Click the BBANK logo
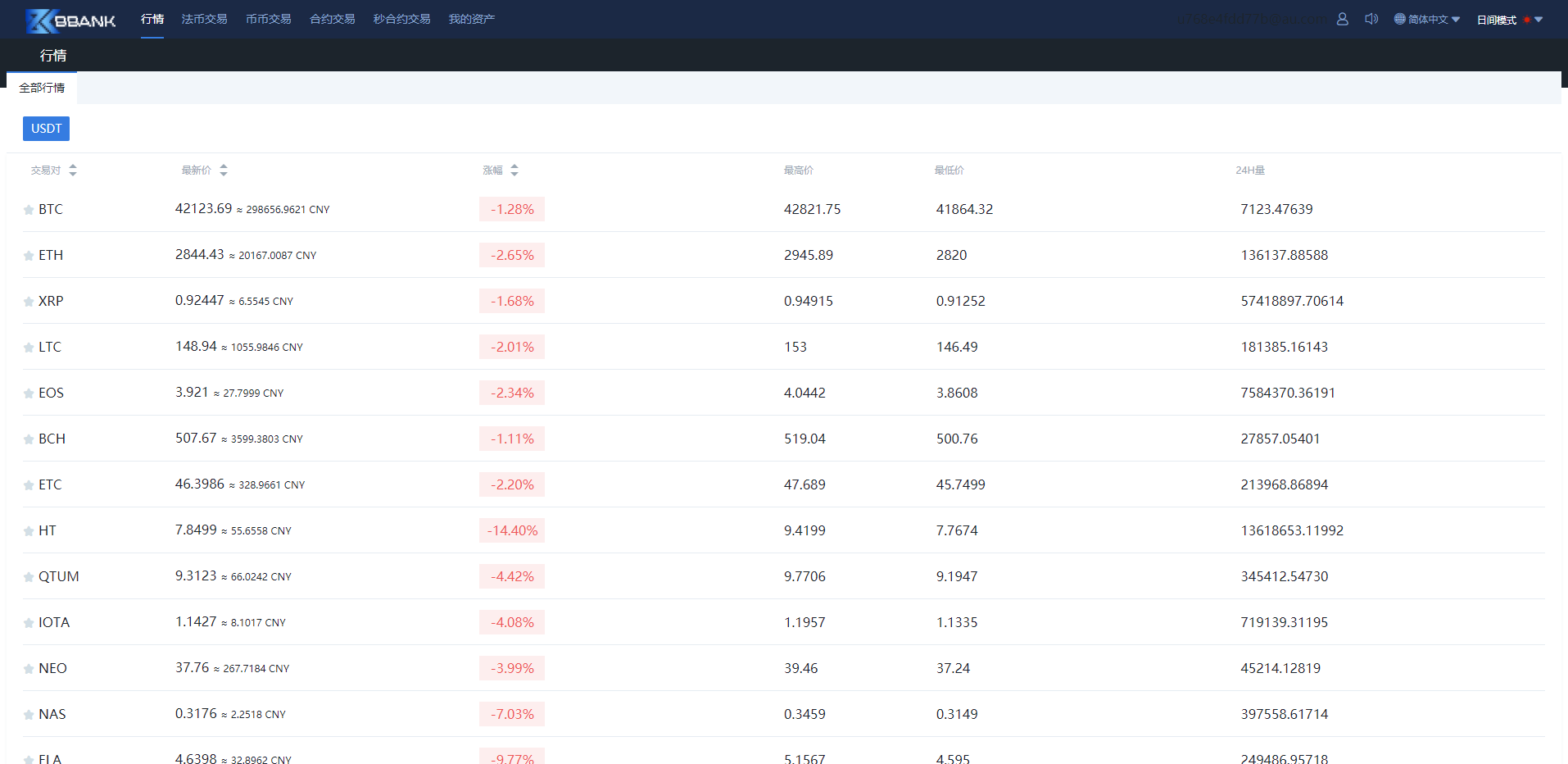 coord(71,20)
